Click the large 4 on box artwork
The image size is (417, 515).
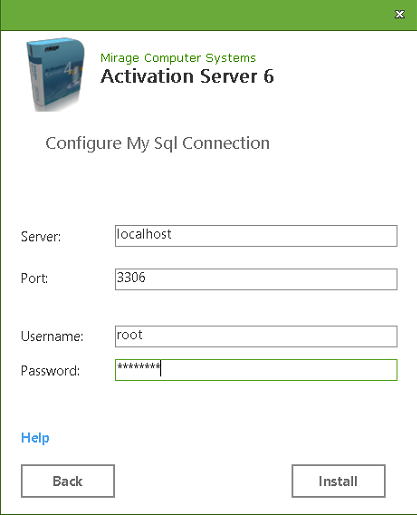[68, 69]
